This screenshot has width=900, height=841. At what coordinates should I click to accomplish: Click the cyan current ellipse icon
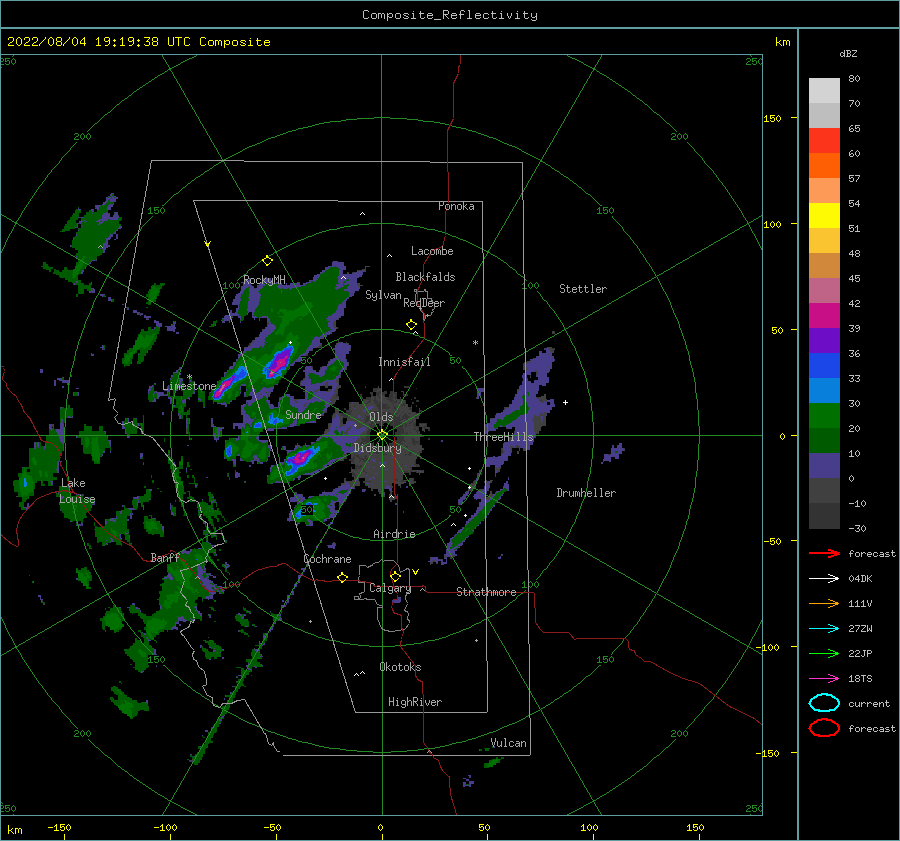pos(824,703)
